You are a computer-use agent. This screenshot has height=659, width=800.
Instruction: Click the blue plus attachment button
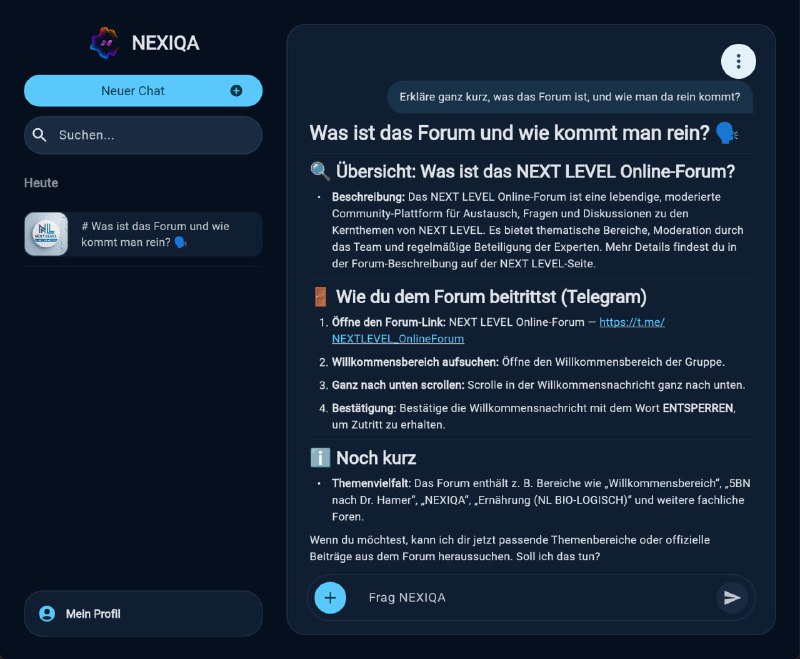coord(330,598)
